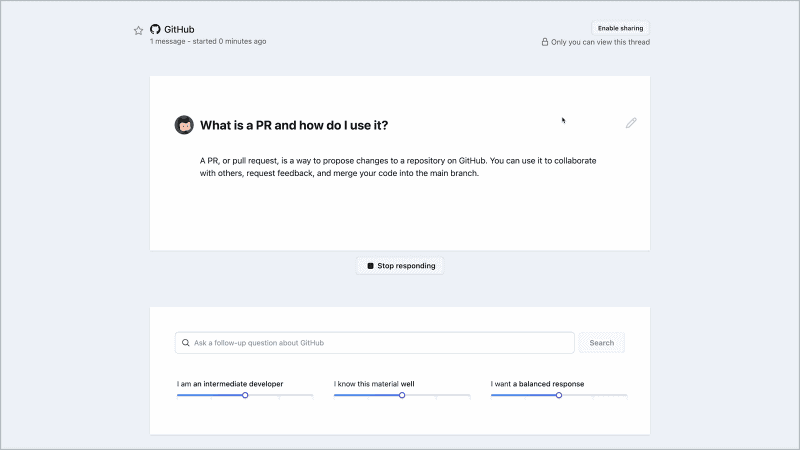Star this GitHub thread
Screen dimensions: 800x450
138,31
